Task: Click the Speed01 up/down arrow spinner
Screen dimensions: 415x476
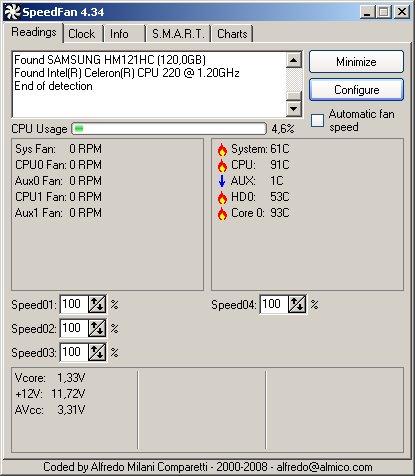Action: 97,304
